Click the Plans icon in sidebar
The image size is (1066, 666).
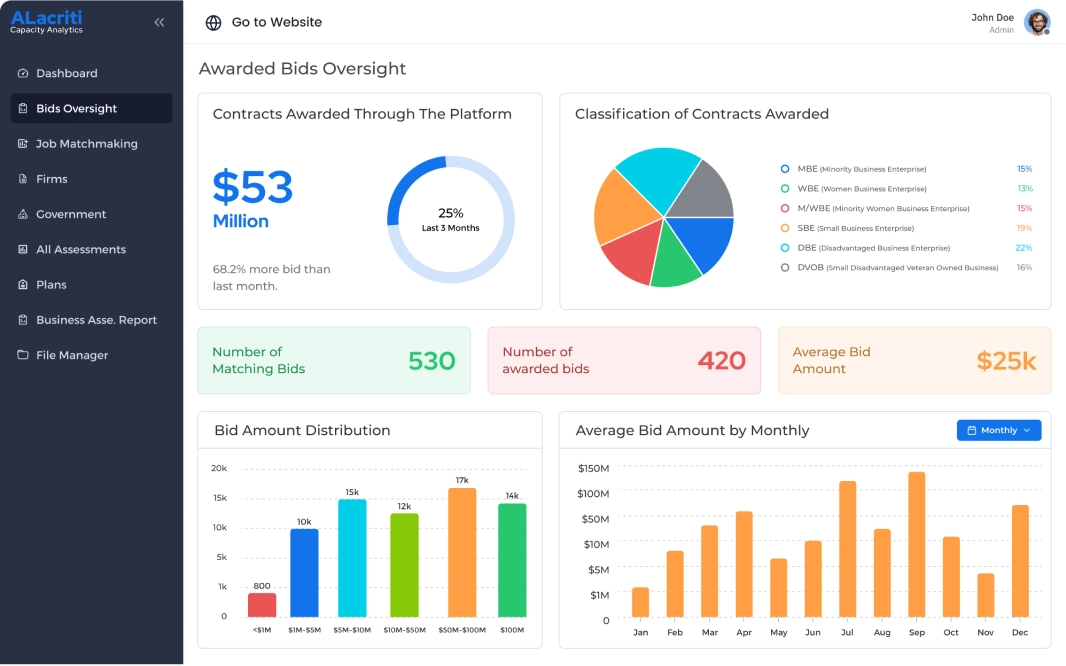click(x=23, y=285)
